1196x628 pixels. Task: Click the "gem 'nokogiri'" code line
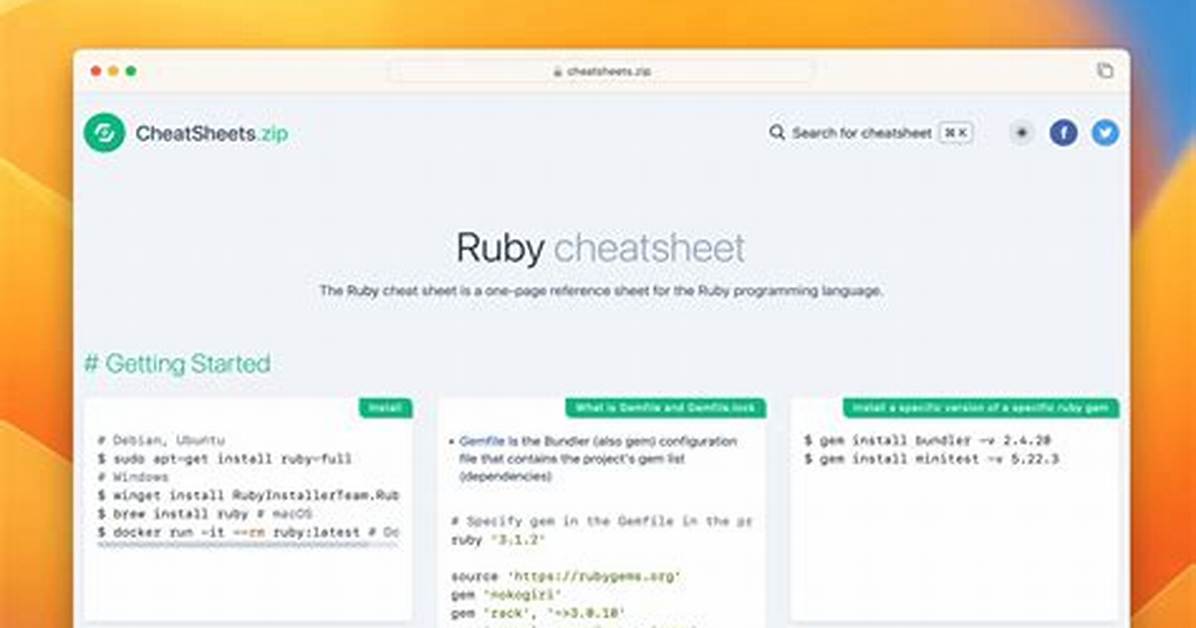[506, 594]
